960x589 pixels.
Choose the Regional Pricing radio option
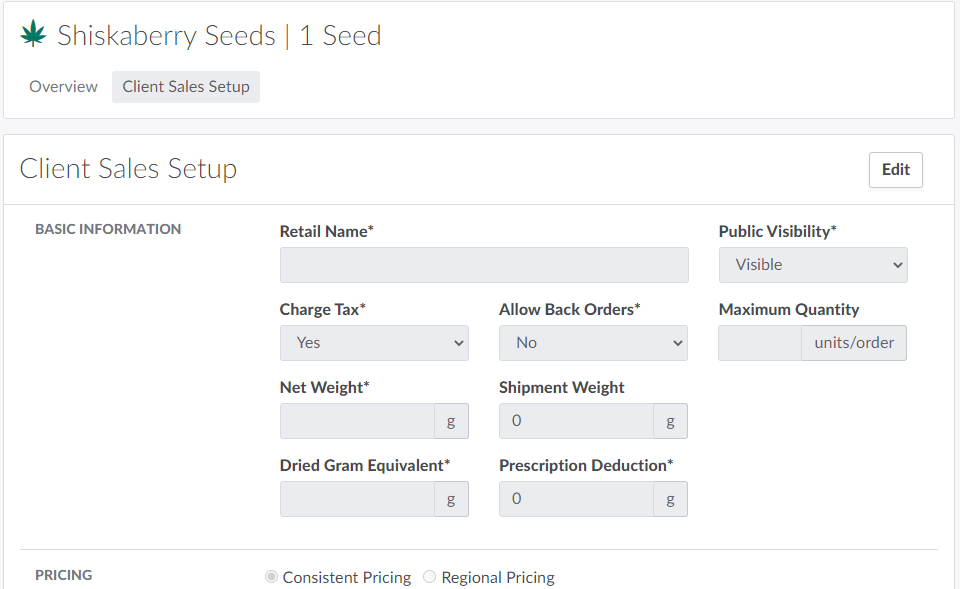pyautogui.click(x=430, y=577)
